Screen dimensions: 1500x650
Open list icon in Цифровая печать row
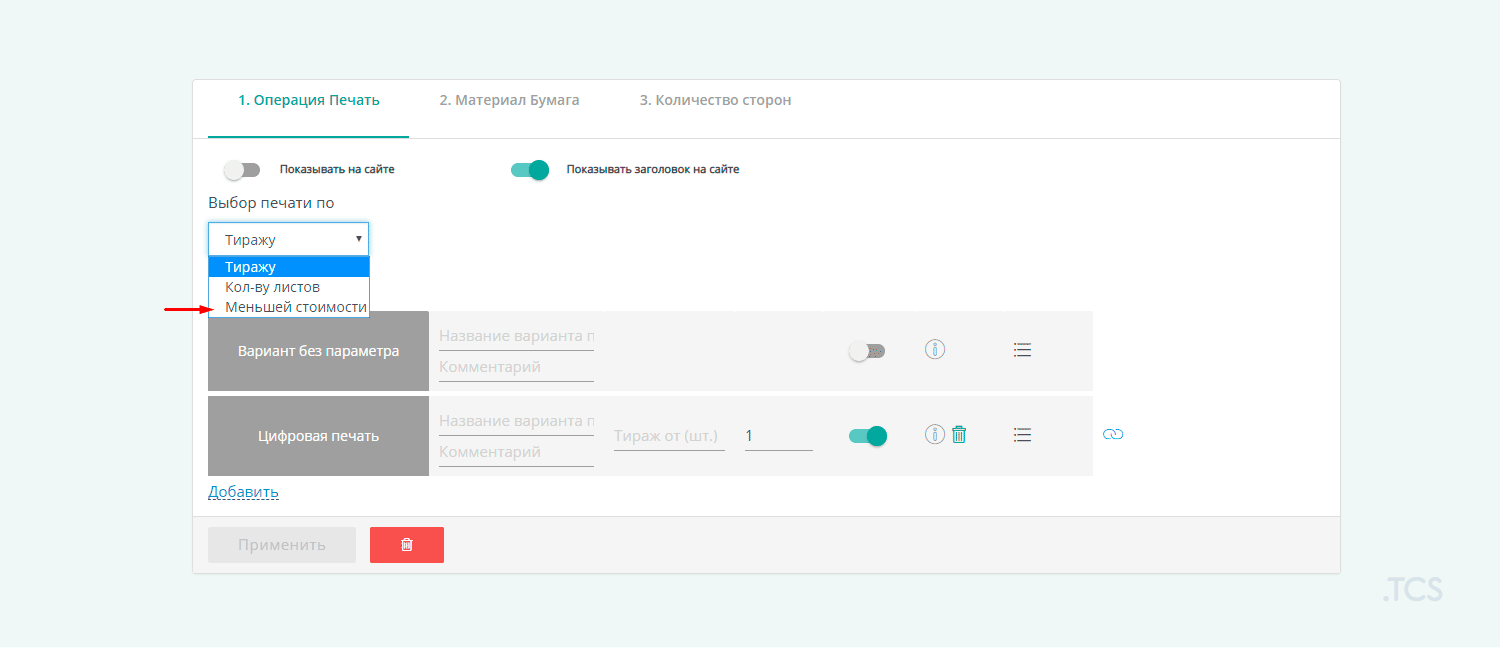(x=1022, y=435)
